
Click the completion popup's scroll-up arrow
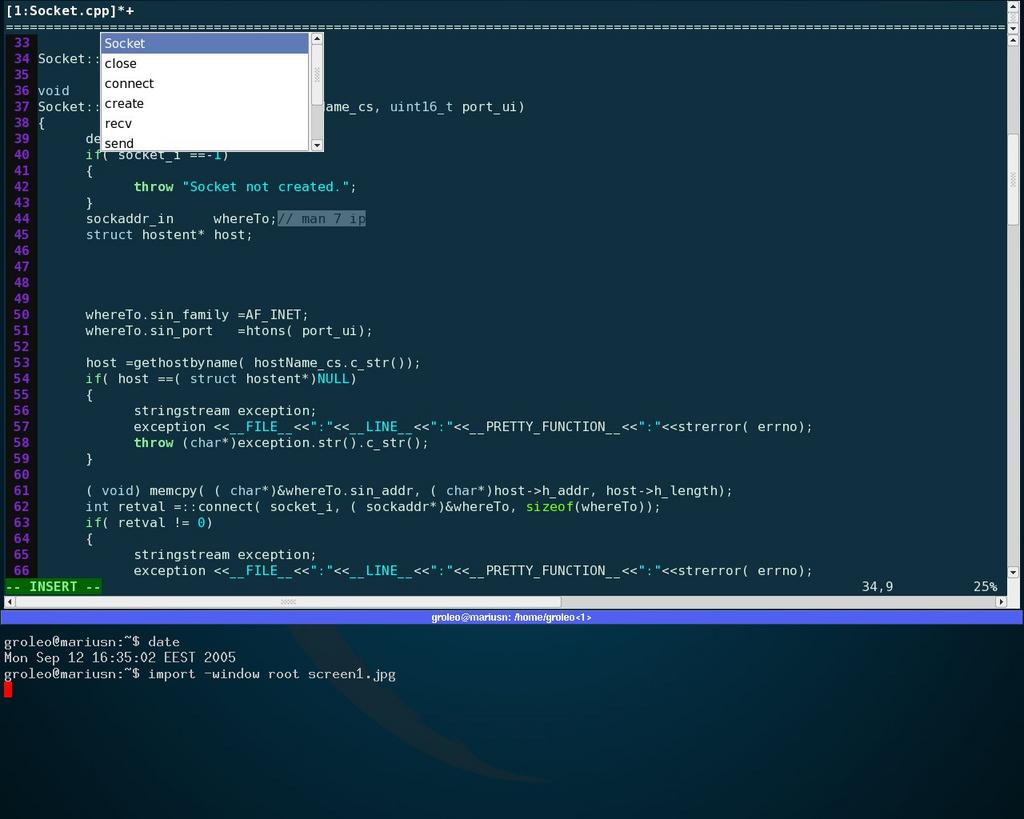pos(317,39)
